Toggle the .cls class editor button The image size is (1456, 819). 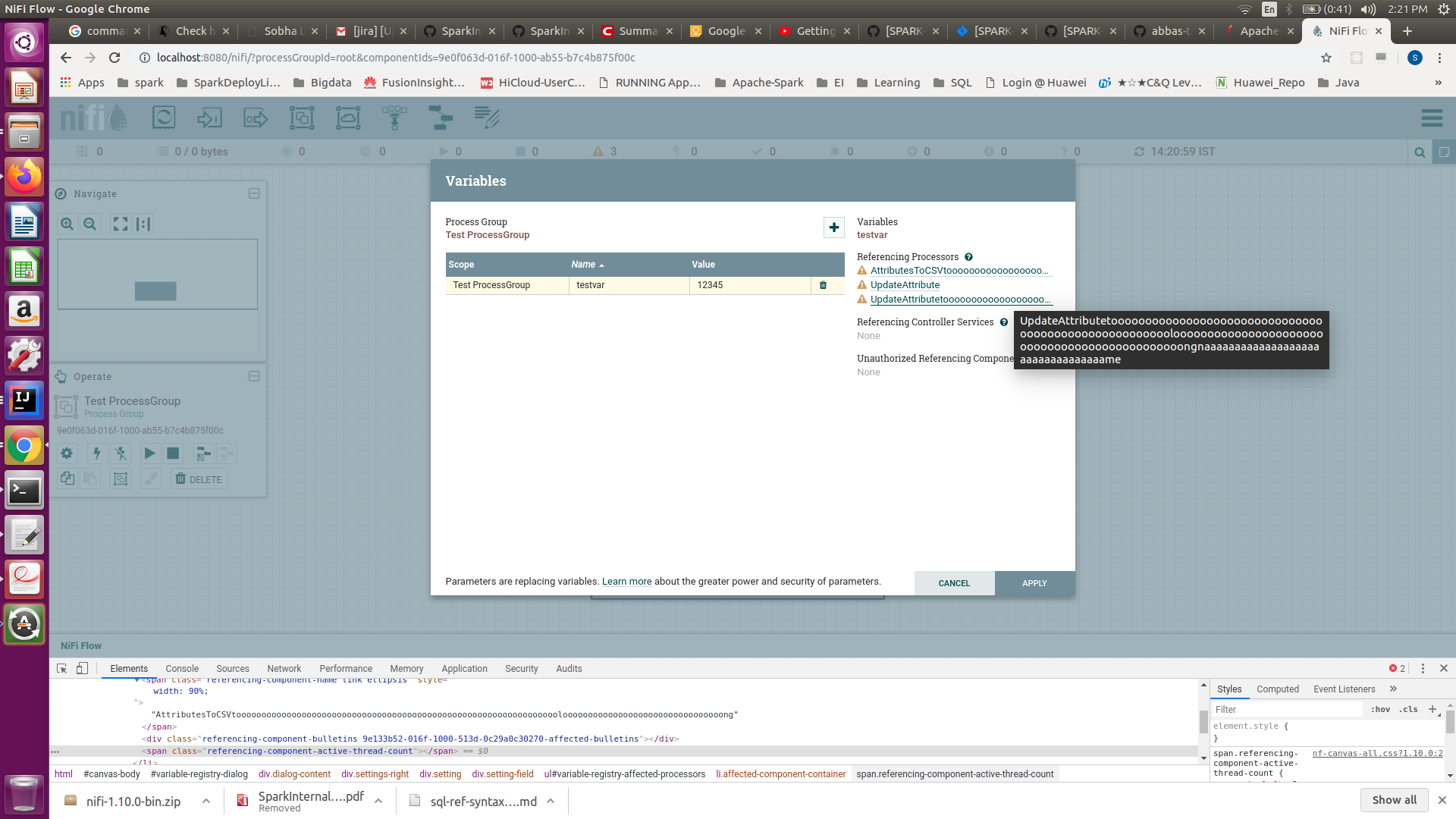coord(1408,709)
